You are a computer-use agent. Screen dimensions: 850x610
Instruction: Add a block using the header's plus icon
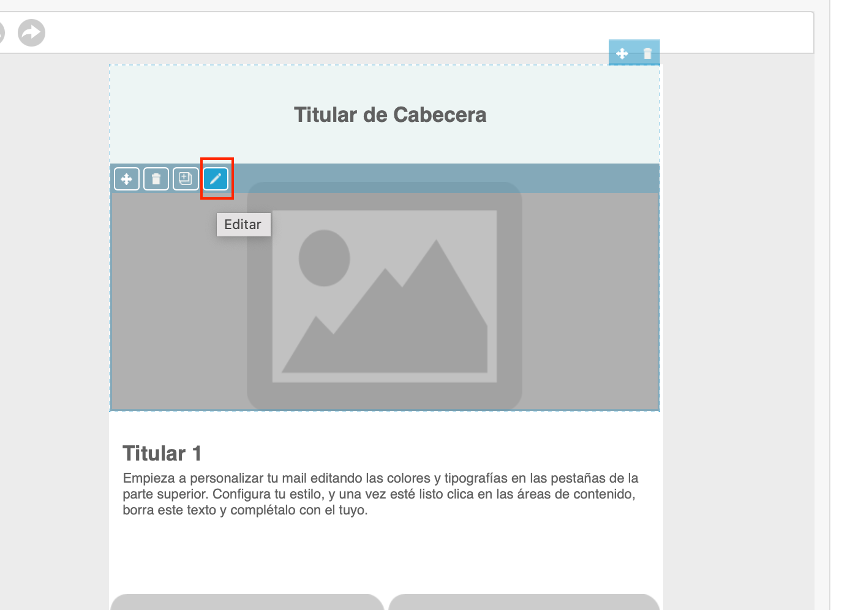(622, 53)
